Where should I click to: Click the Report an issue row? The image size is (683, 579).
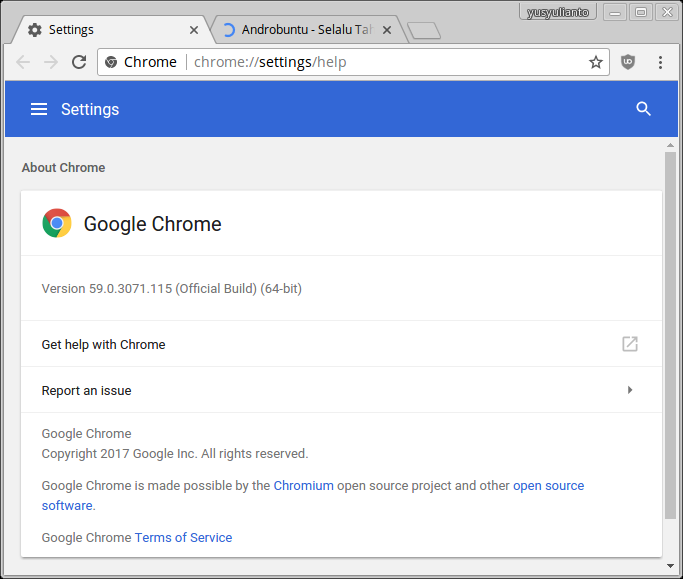pyautogui.click(x=342, y=390)
